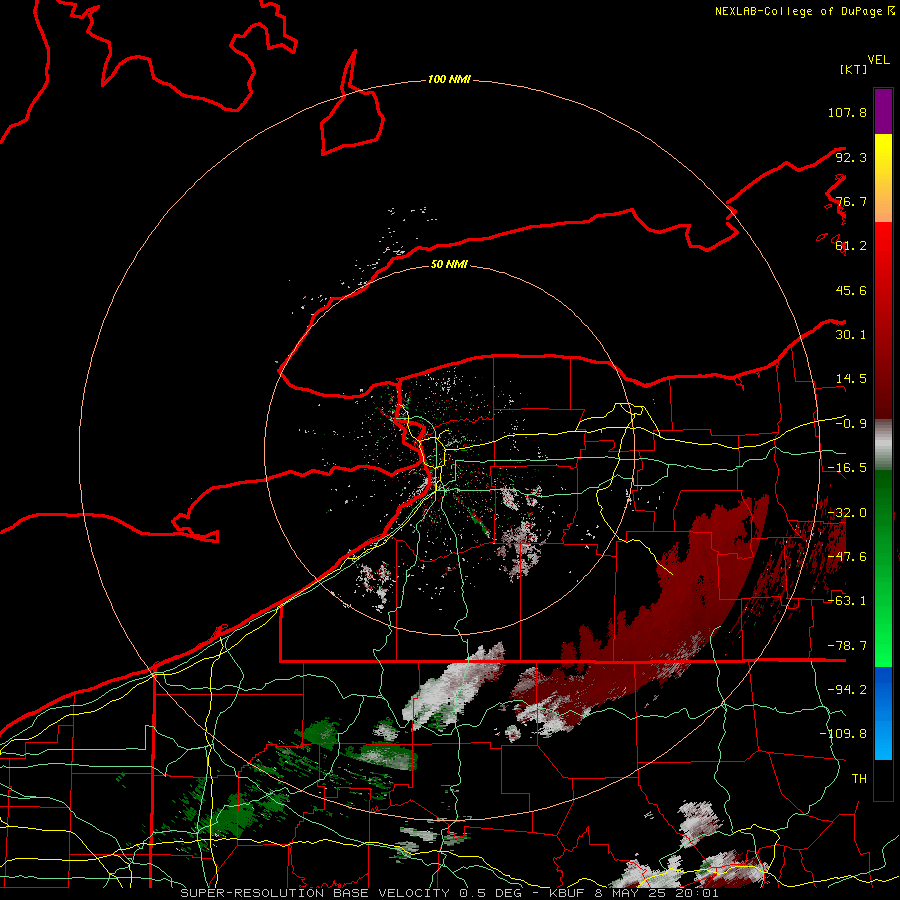Click the -94.2 velocity scale value
This screenshot has height=900, width=900.
point(847,690)
